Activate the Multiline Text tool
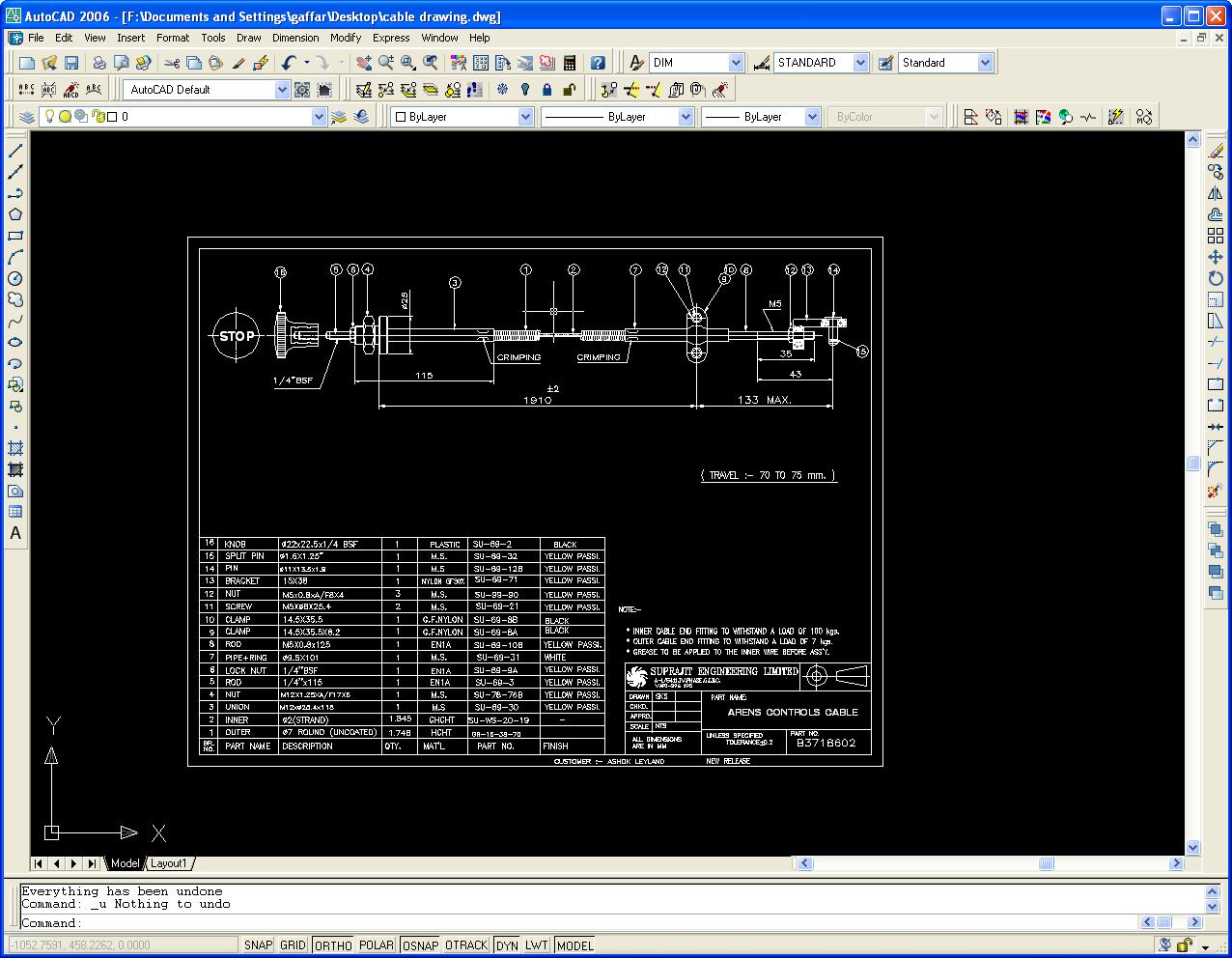The image size is (1232, 958). [x=15, y=533]
